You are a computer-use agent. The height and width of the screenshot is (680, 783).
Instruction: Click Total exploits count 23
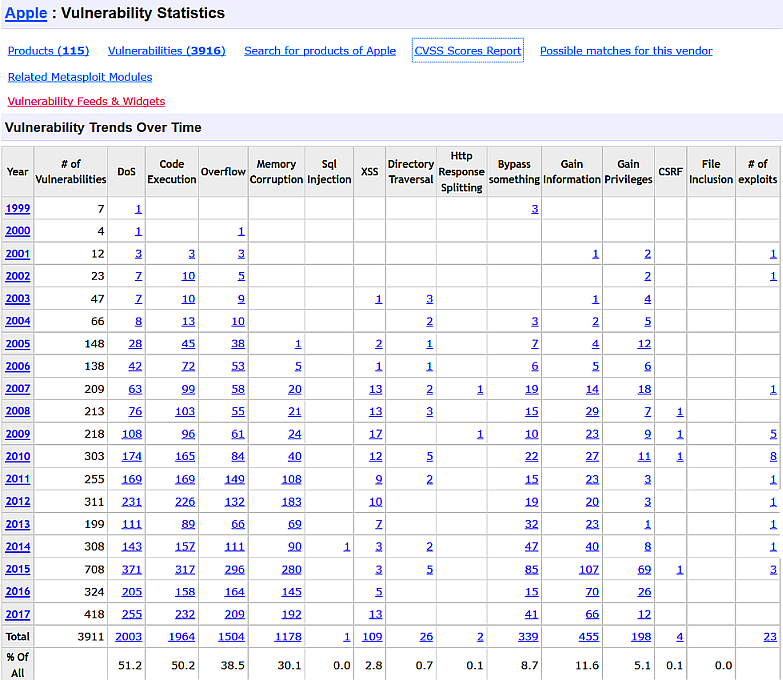[771, 637]
